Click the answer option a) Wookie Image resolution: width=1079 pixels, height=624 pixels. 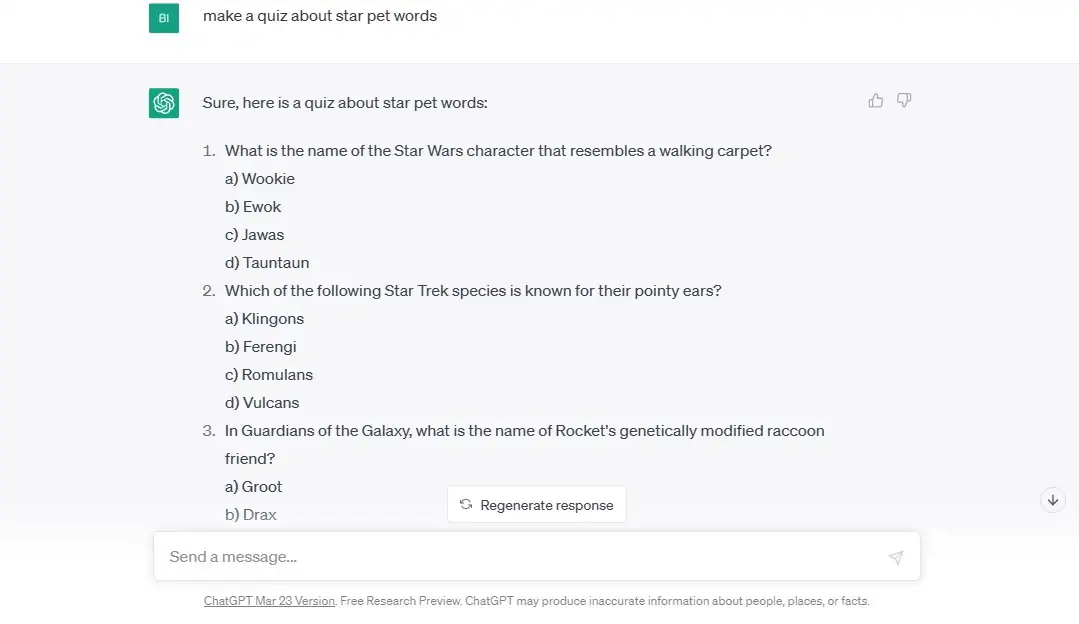(x=260, y=179)
